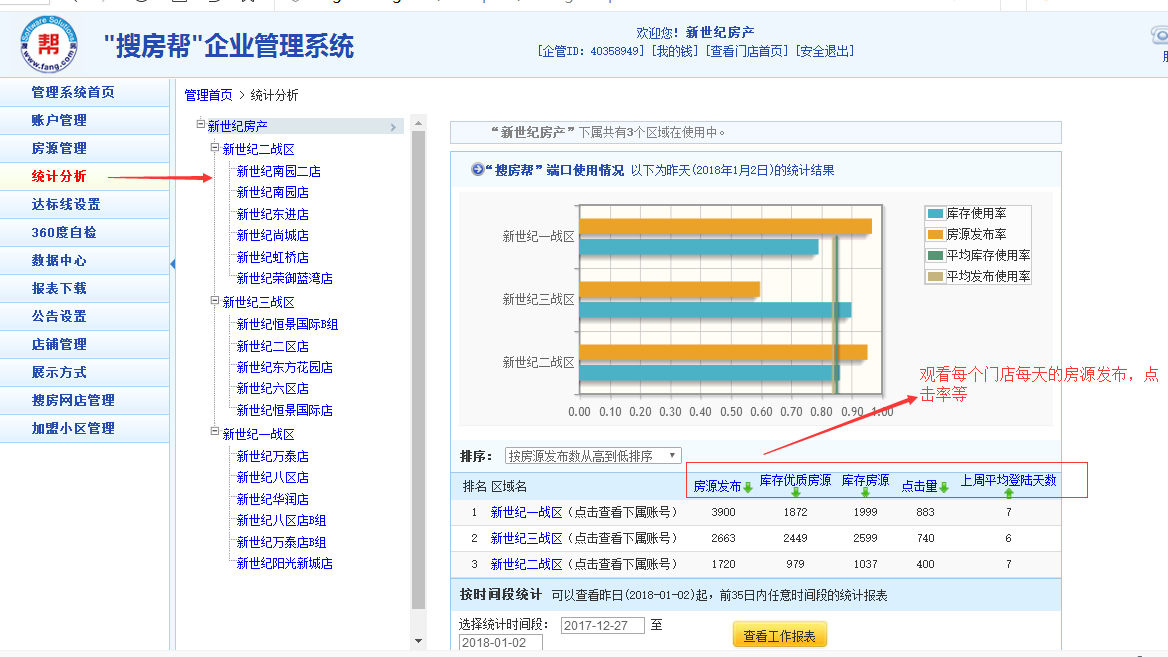This screenshot has width=1168, height=657.
Task: Open 账户管理 in the left menu
Action: [x=59, y=121]
